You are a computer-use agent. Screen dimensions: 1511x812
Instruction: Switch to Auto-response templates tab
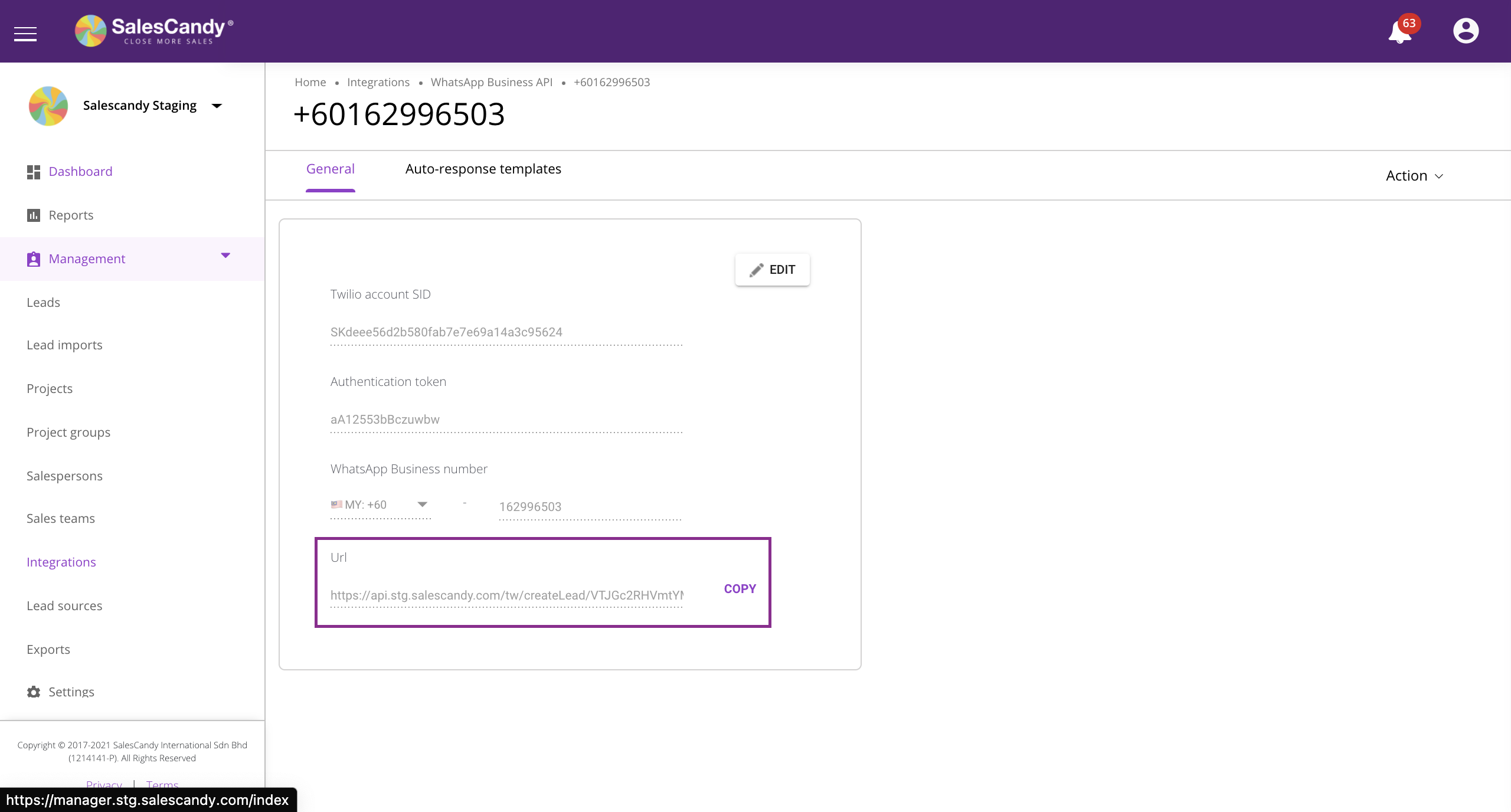(483, 169)
